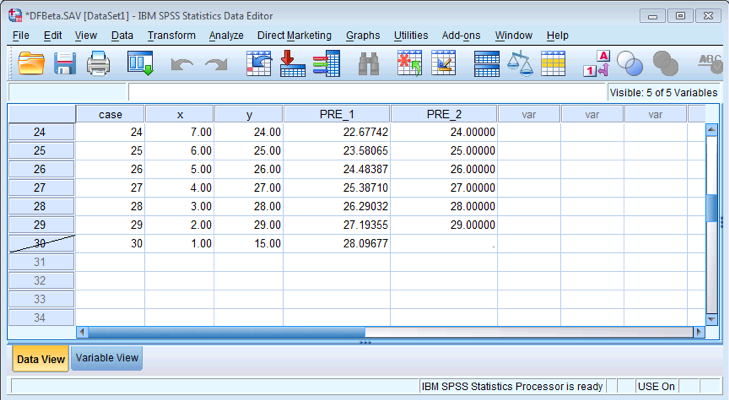
Task: Select row header 27
Action: point(41,188)
